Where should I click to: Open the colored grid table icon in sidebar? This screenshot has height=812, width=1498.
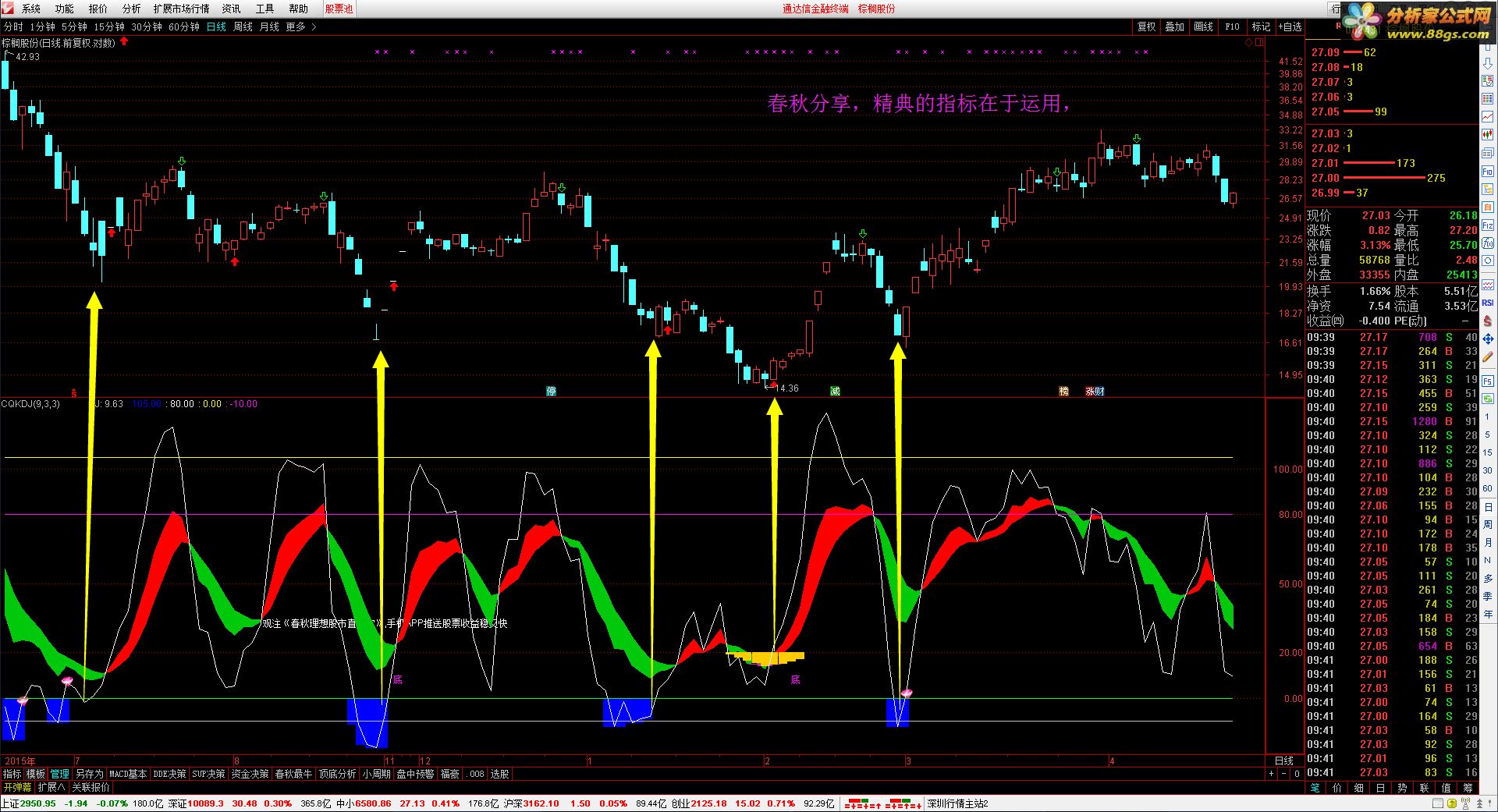click(x=1488, y=98)
